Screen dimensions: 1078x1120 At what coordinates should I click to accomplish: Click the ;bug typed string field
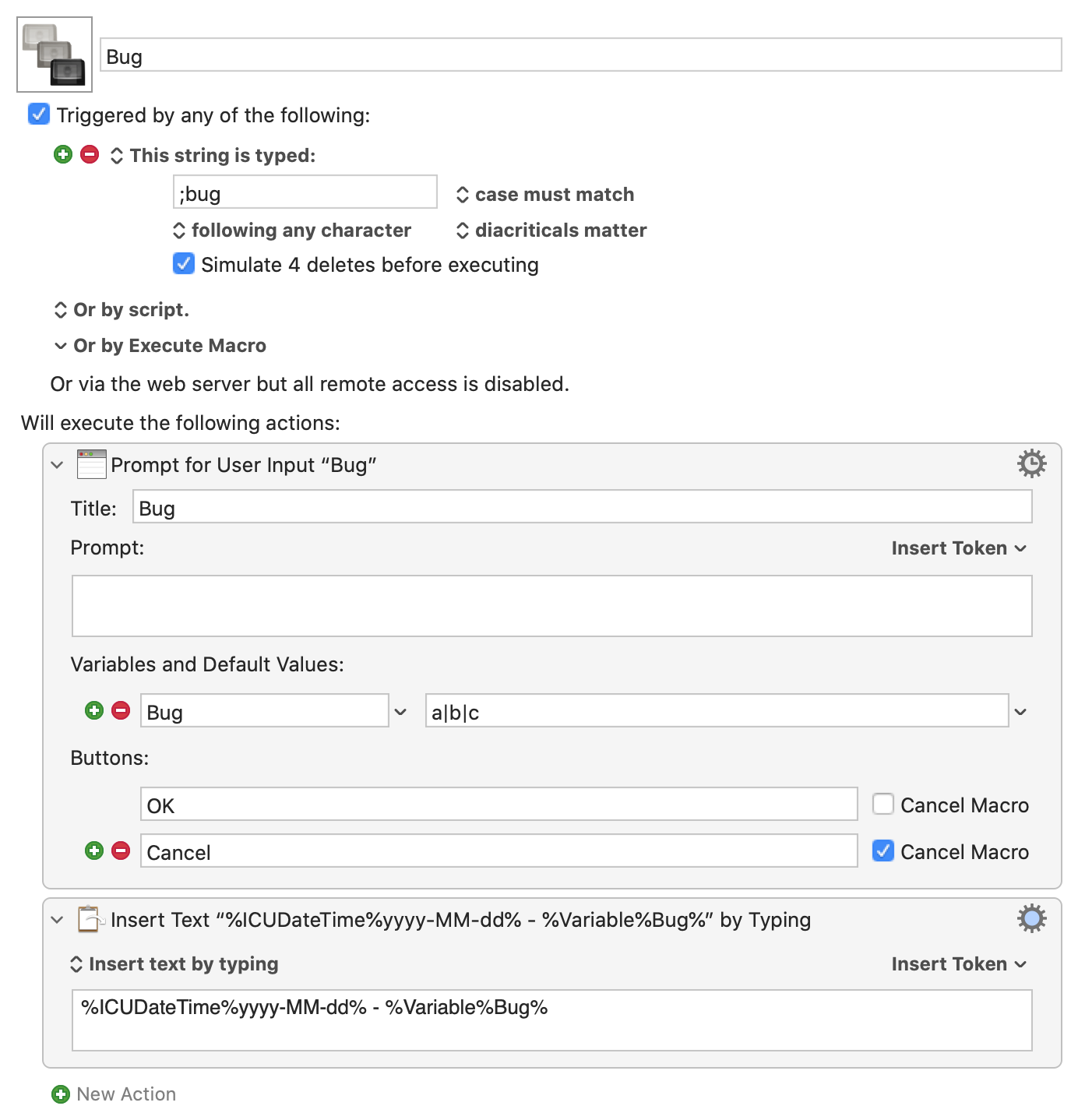point(305,192)
